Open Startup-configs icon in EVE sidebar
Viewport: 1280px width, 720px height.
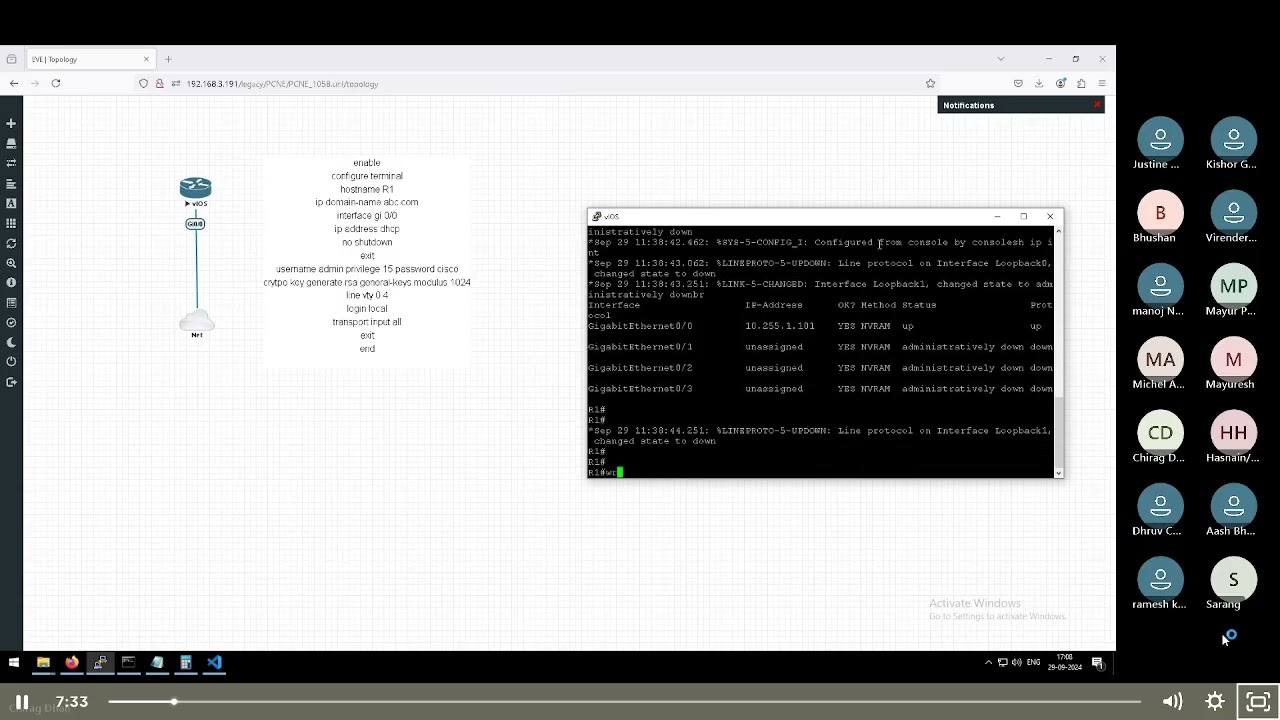pyautogui.click(x=11, y=184)
